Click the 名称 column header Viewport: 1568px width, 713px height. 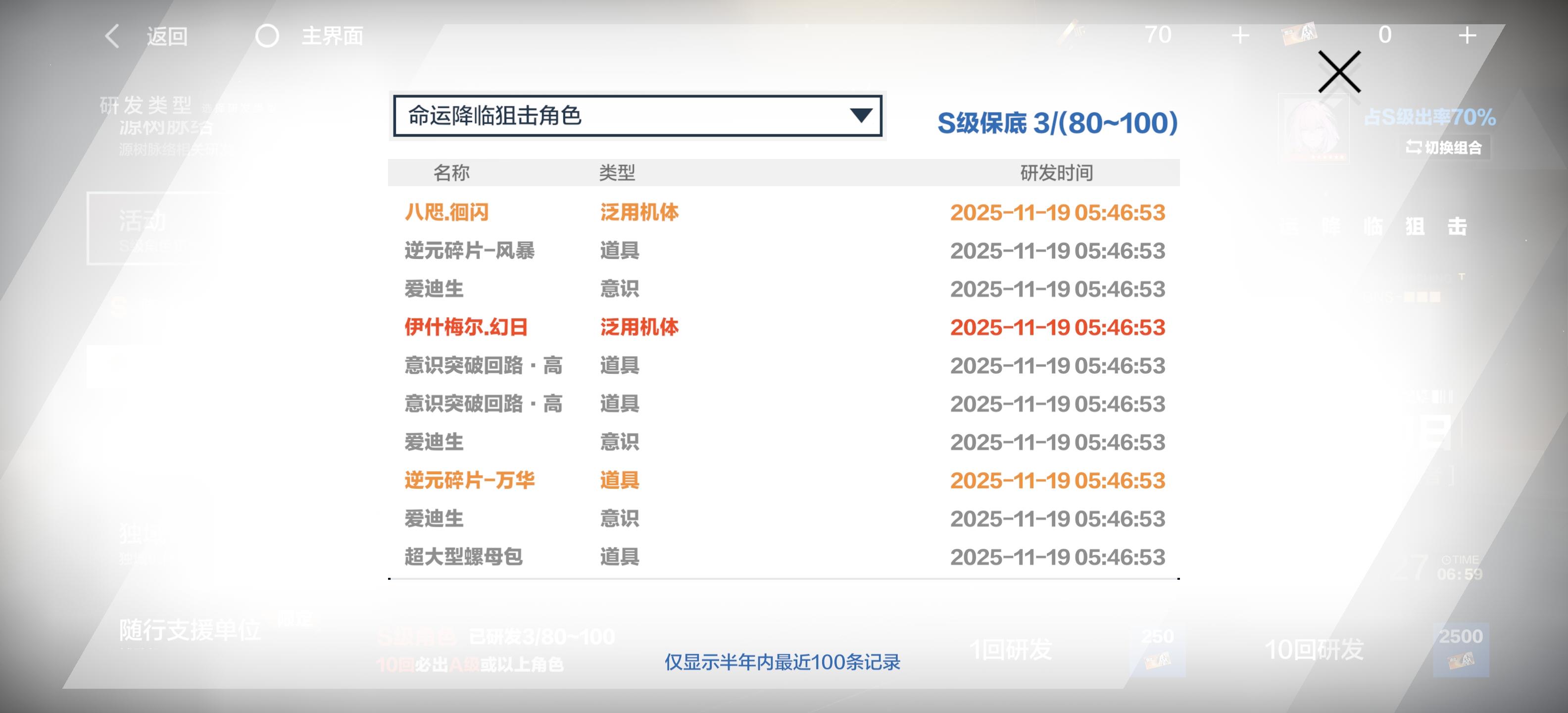coord(451,173)
